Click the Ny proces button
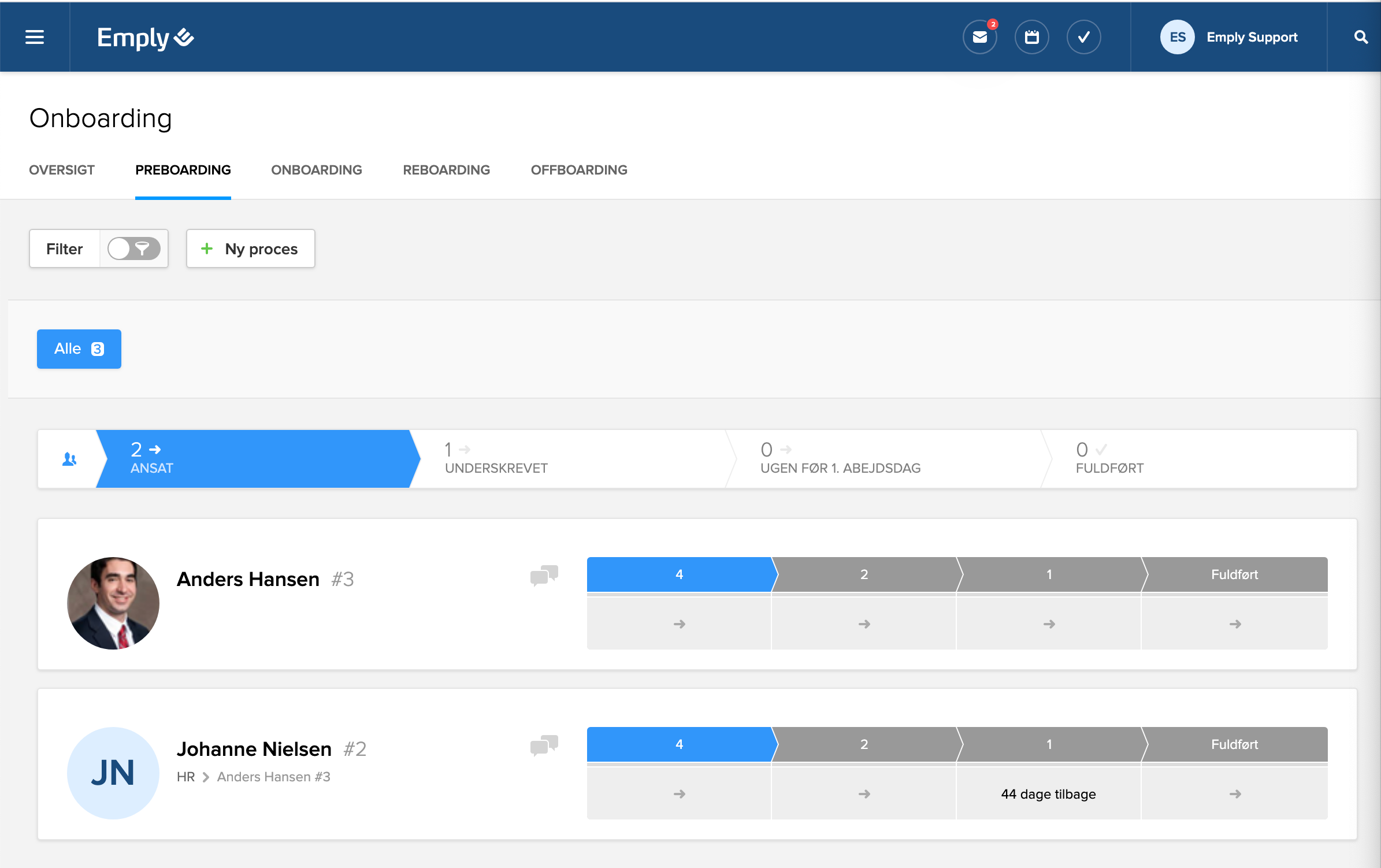1381x868 pixels. [250, 249]
